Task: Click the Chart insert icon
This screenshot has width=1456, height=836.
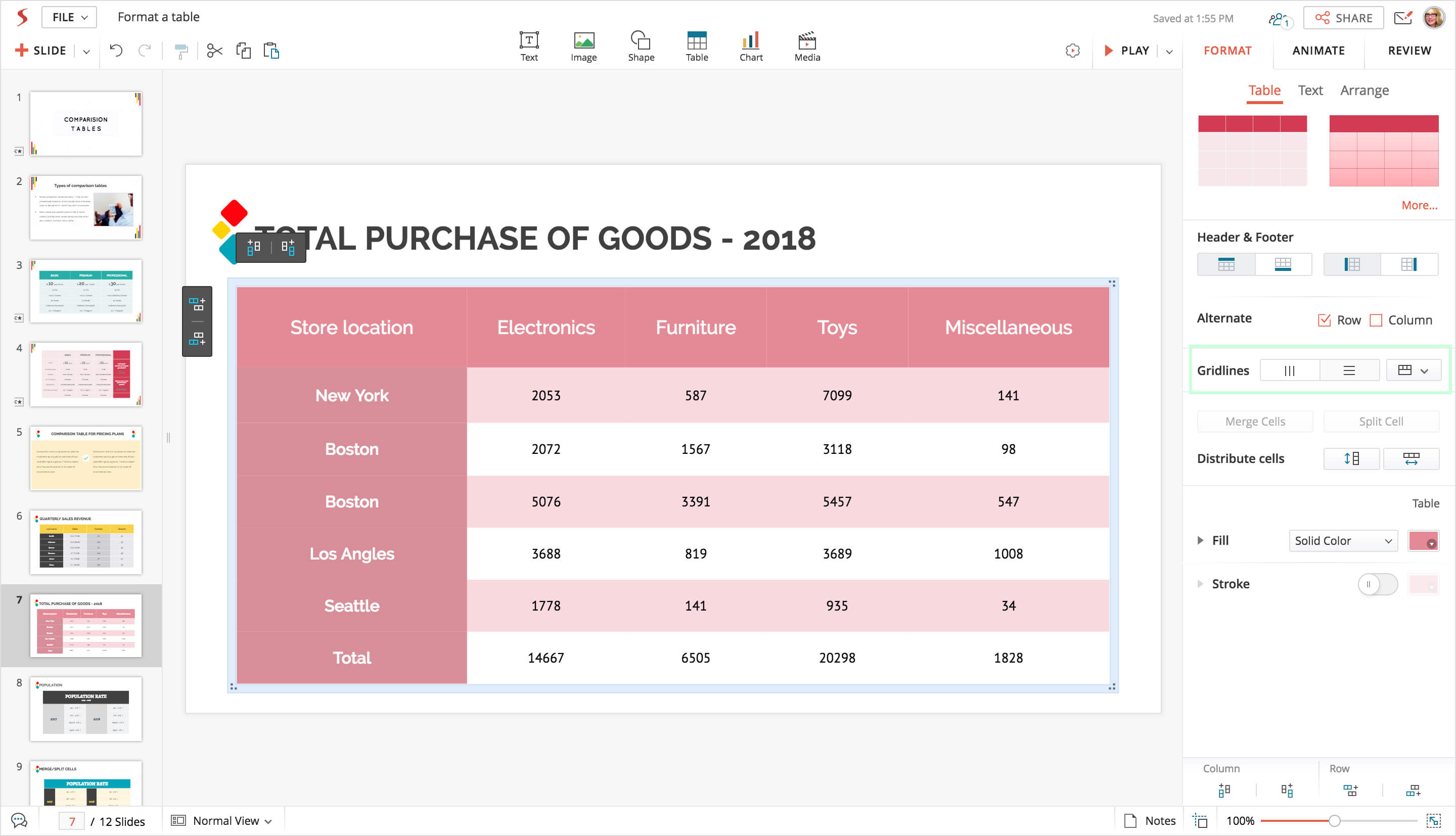Action: [x=750, y=46]
